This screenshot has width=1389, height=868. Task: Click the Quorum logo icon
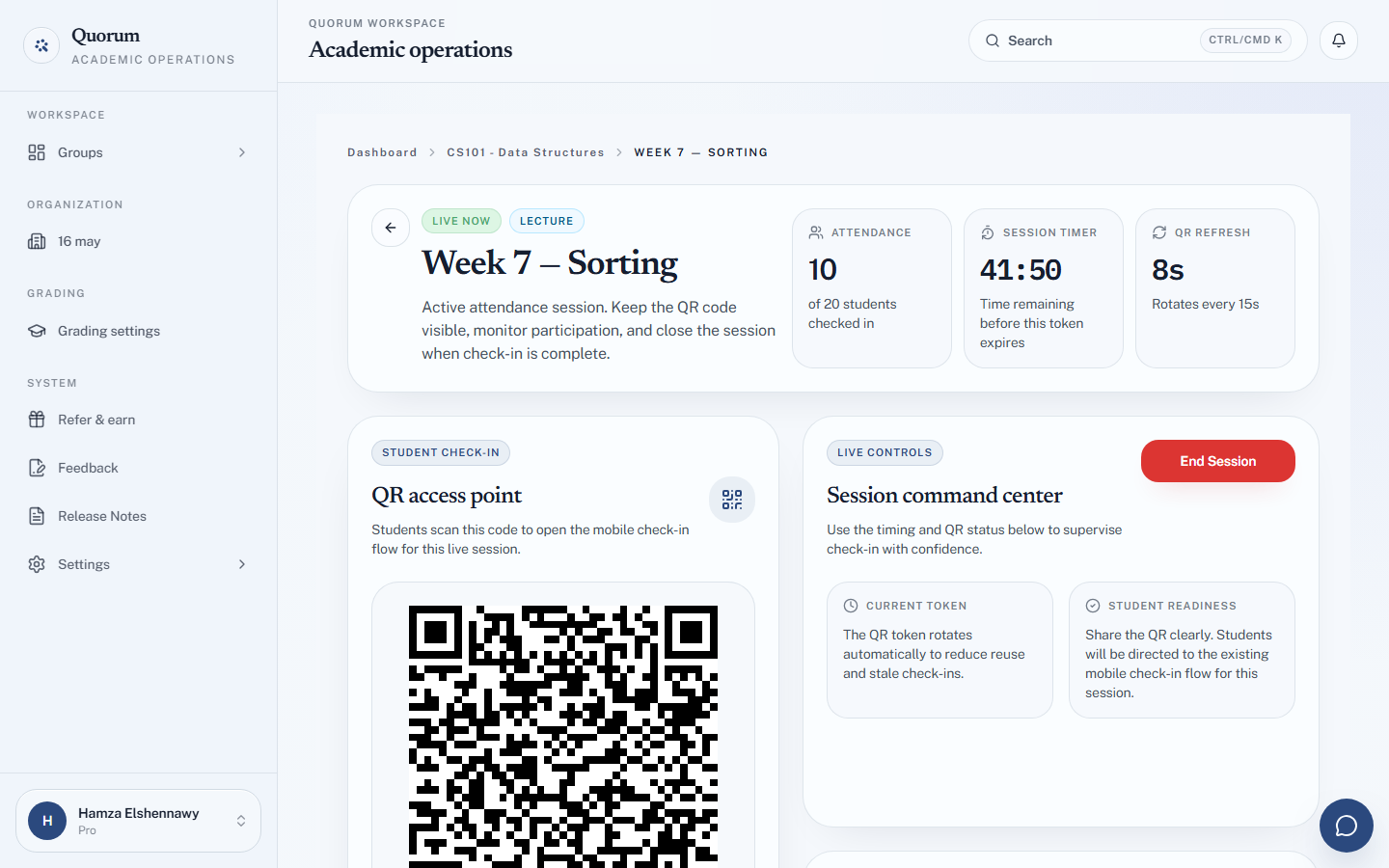click(x=41, y=45)
